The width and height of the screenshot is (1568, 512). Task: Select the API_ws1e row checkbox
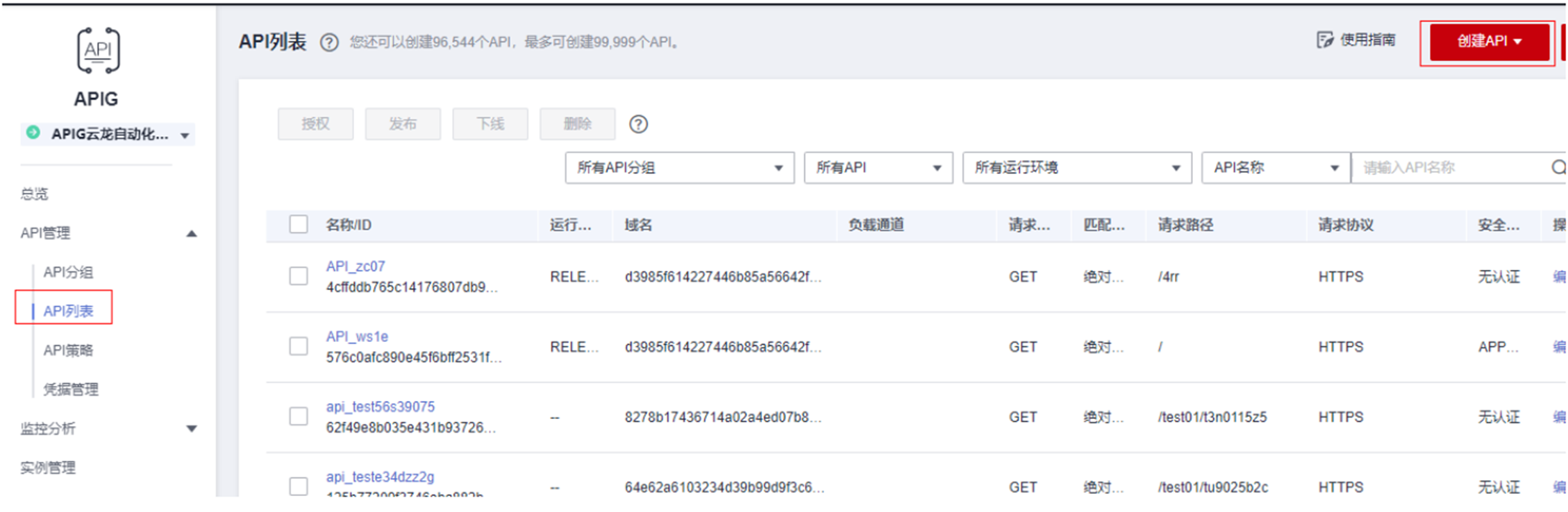pos(299,346)
